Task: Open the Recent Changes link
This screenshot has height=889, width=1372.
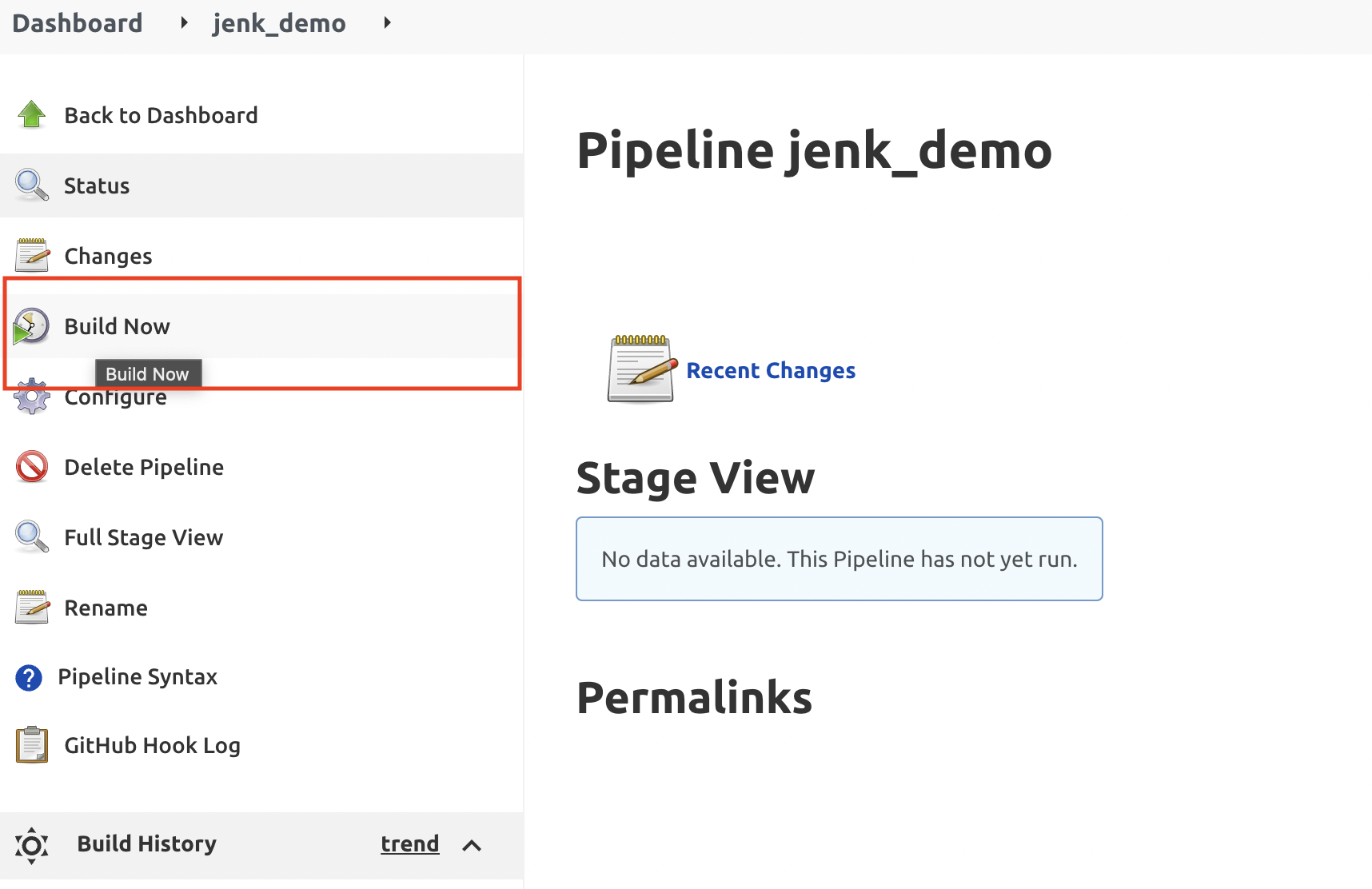Action: point(770,370)
